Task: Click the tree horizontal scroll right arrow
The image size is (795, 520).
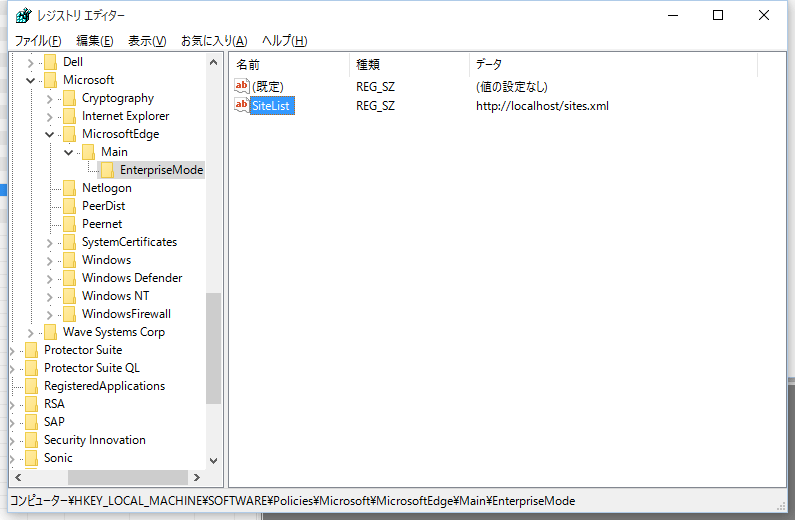Action: 197,477
